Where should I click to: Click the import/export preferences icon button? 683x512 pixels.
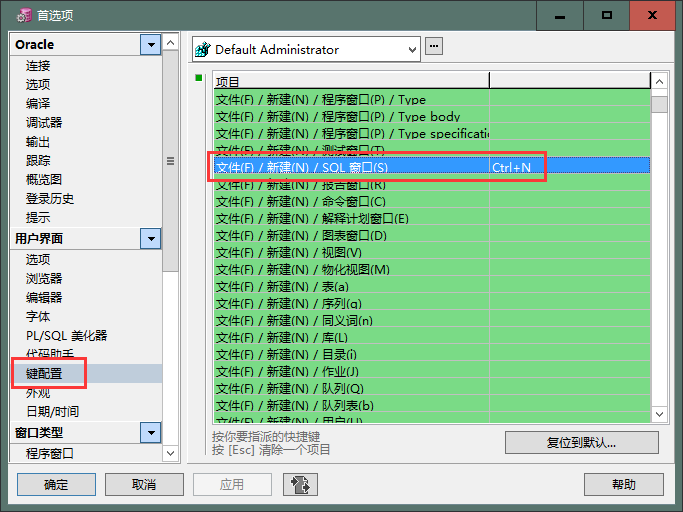[300, 484]
